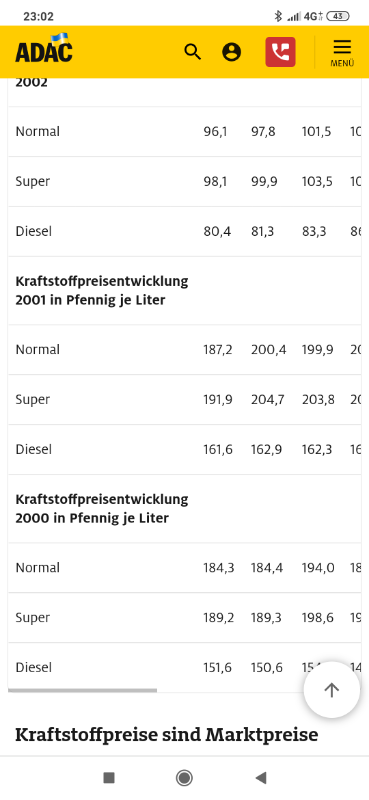
Task: Click the Kraftstoffpreisentwicklung 2001 in Pfennig heading
Action: point(102,290)
